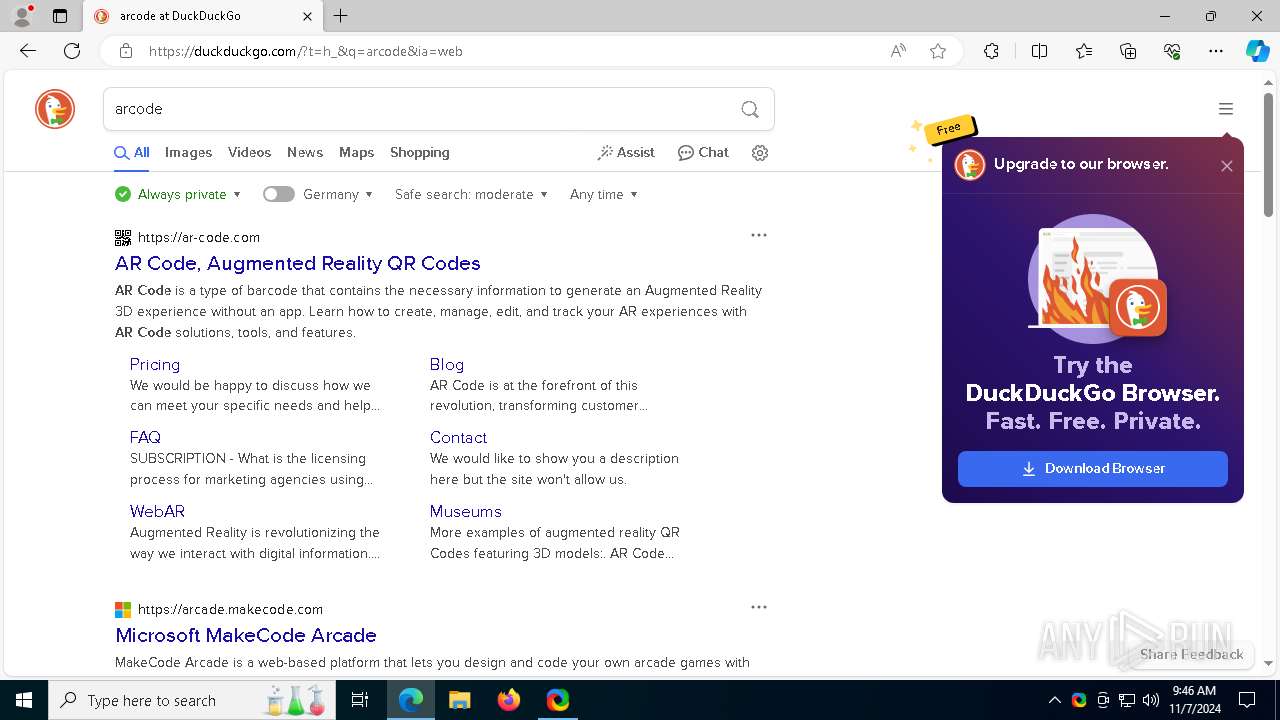
Task: Close the Upgrade browser popup
Action: (x=1227, y=166)
